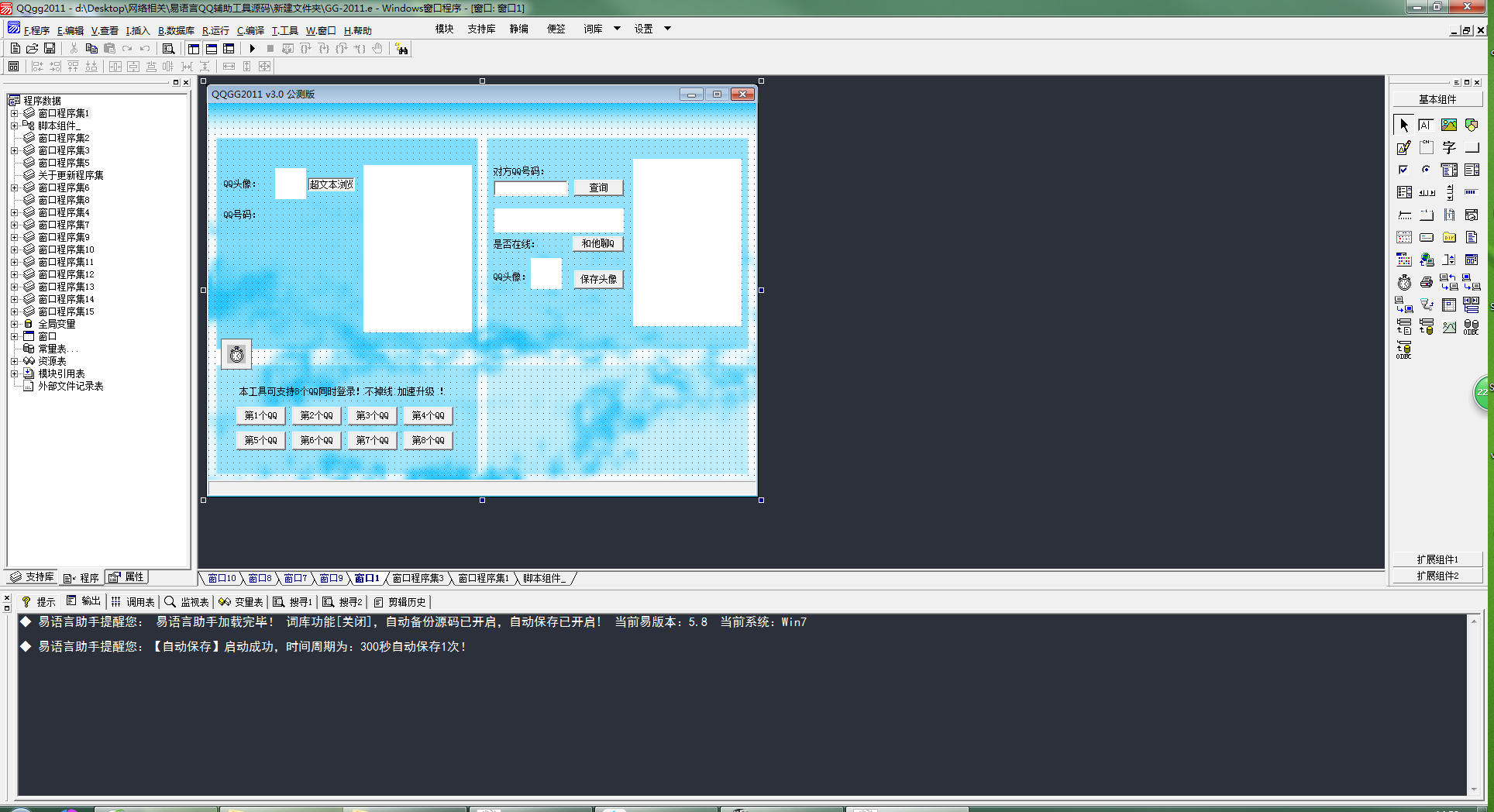Click the 和他聊Q button

click(598, 243)
